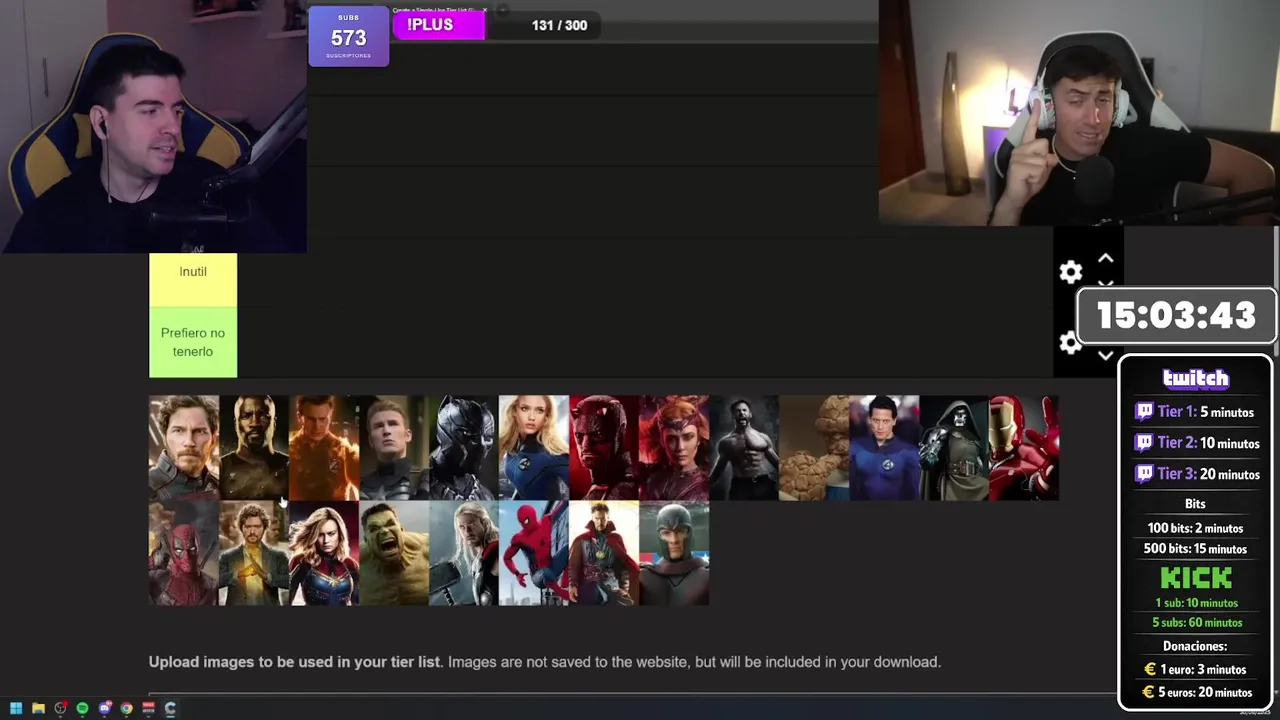Pick the Spider-Man image
Screen dimensions: 1280x720
[534, 553]
